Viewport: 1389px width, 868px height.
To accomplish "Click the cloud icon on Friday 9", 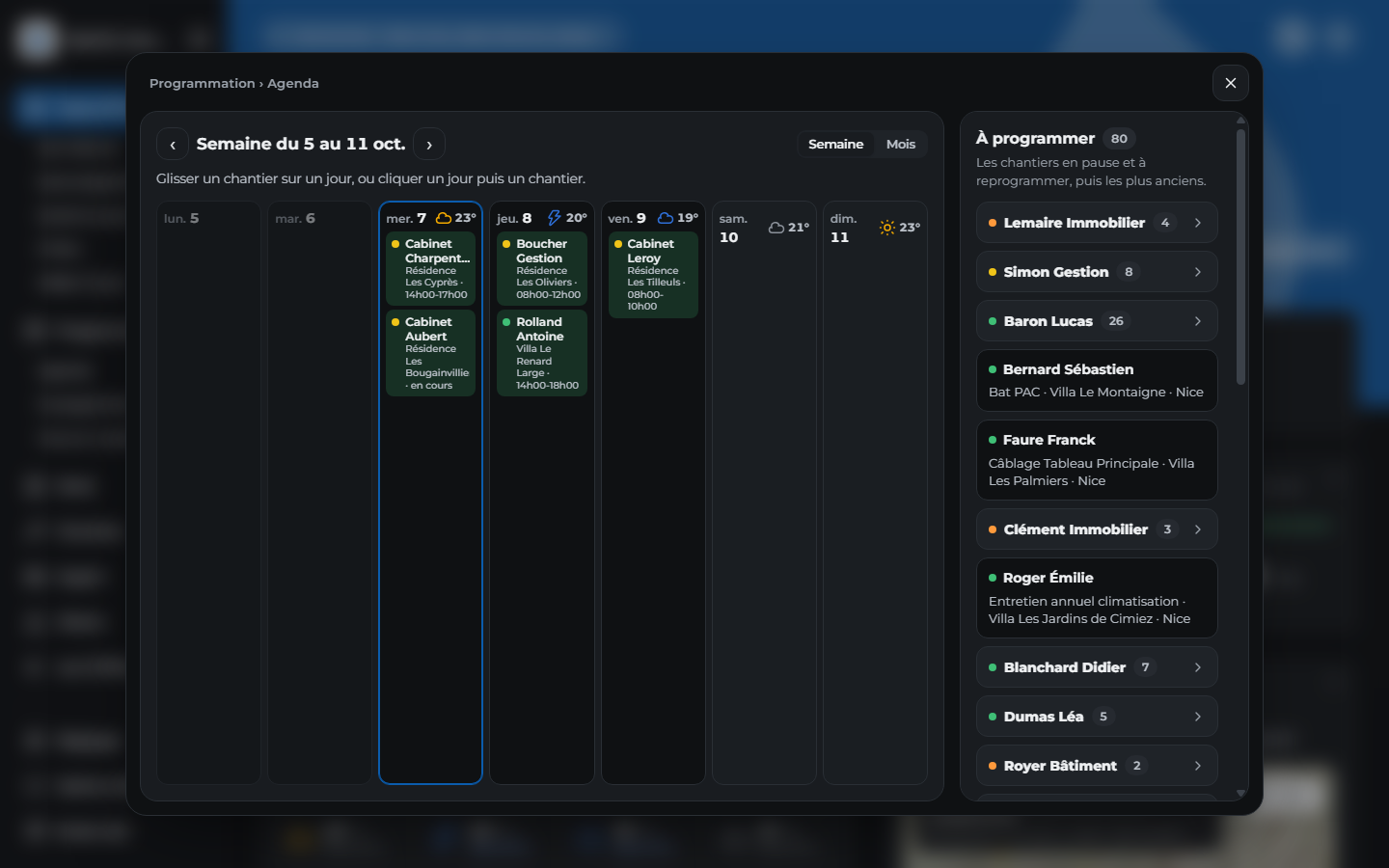I will pyautogui.click(x=666, y=218).
